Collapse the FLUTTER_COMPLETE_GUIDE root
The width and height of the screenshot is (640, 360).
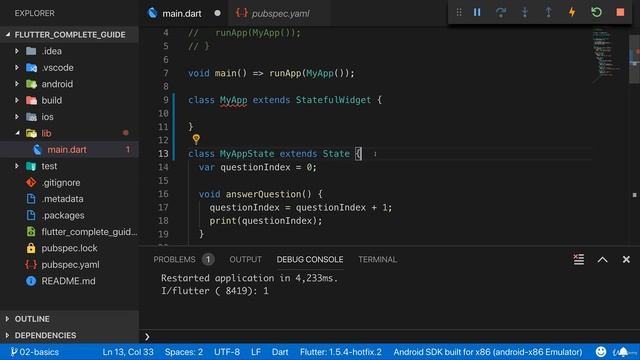pos(70,35)
